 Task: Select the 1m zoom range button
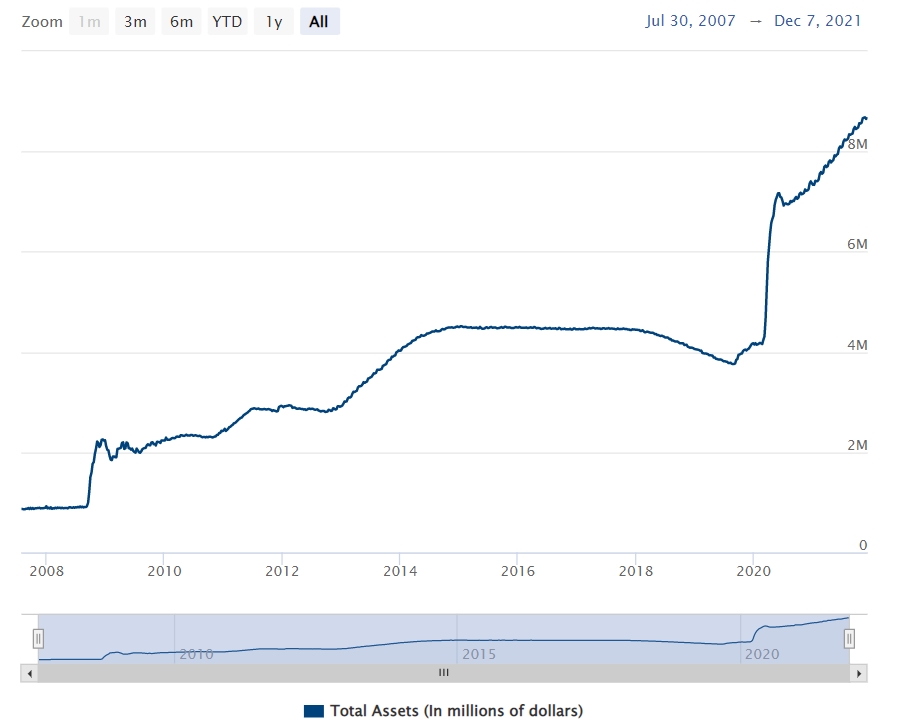(89, 21)
